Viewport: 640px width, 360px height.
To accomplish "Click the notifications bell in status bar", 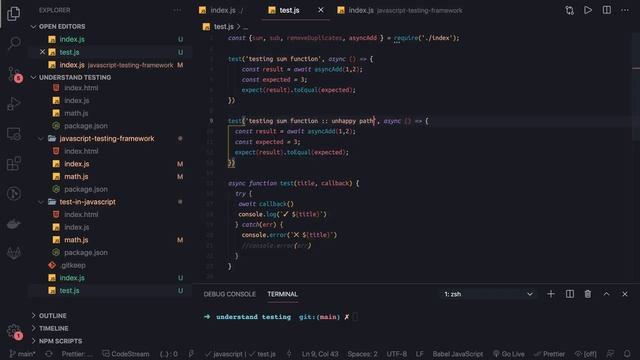I will point(627,354).
